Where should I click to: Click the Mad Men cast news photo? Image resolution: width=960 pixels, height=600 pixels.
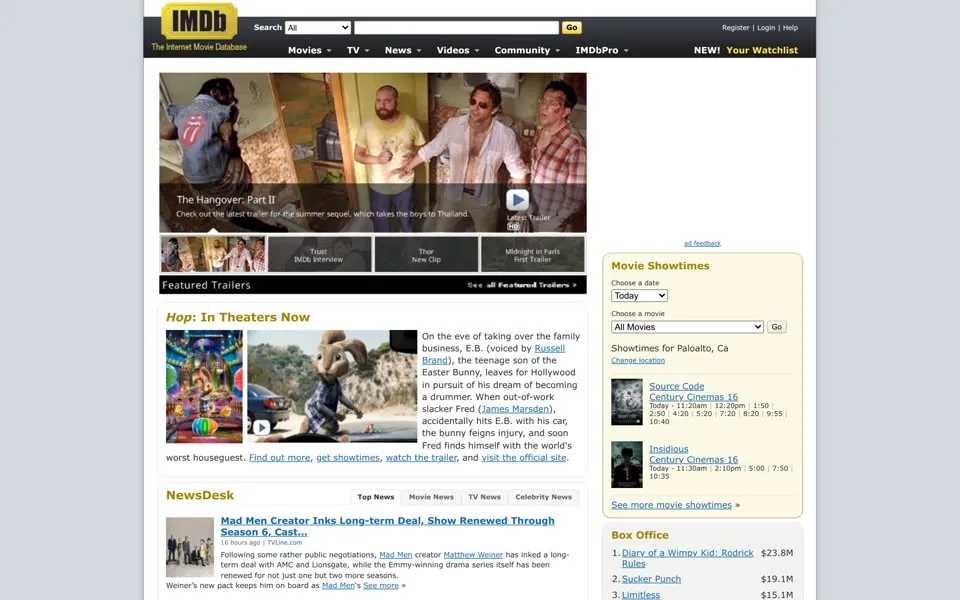190,547
